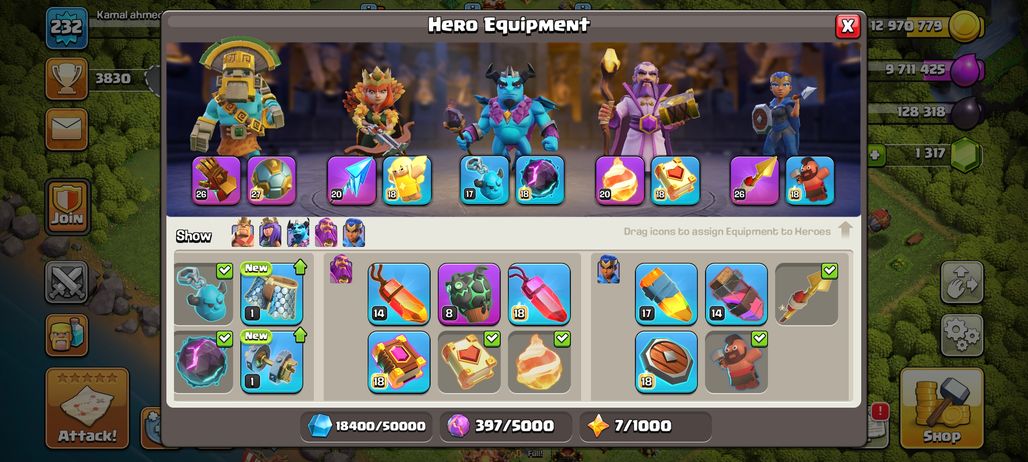Filter equipment by Barbarian King portrait

[243, 233]
